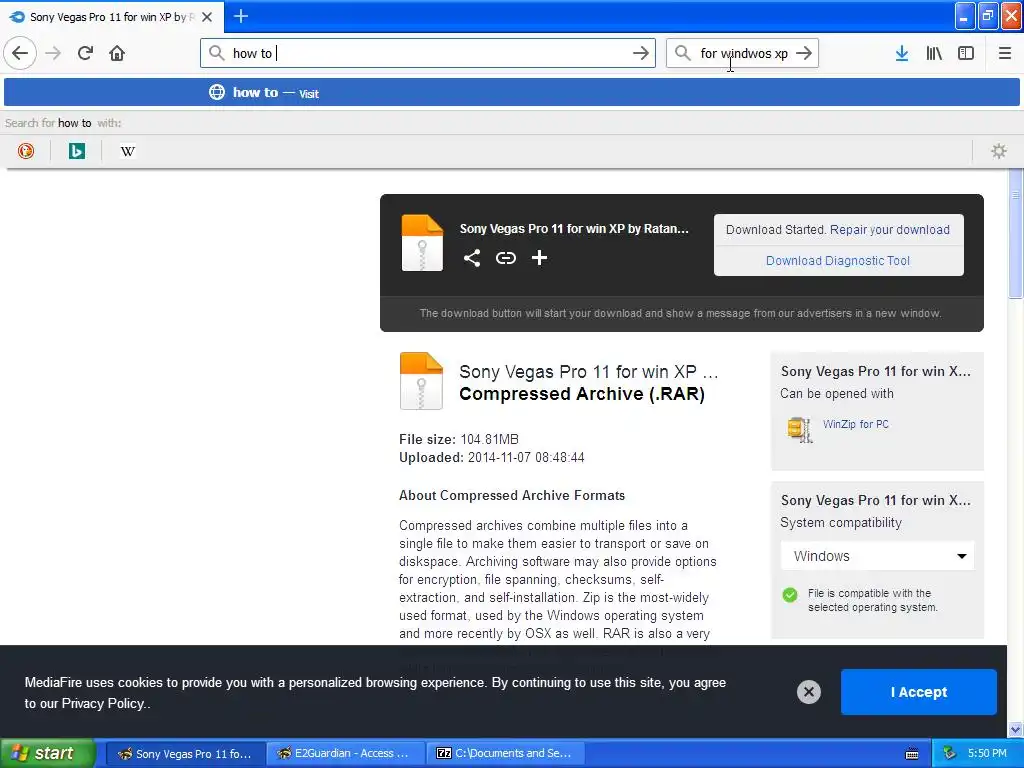Search with DuckDuckGo icon
1024x768 pixels.
tap(25, 151)
